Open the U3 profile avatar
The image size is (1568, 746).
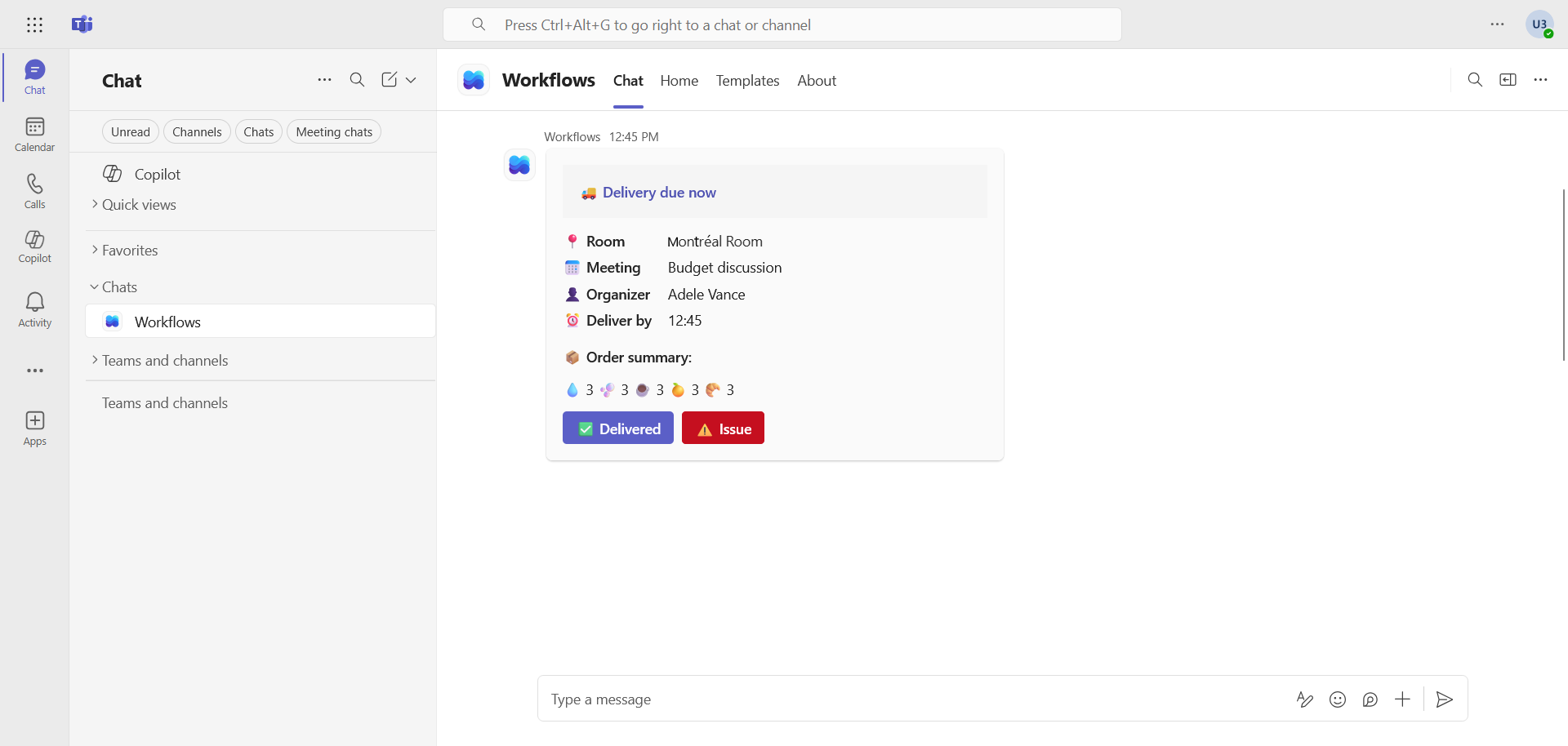coord(1540,24)
